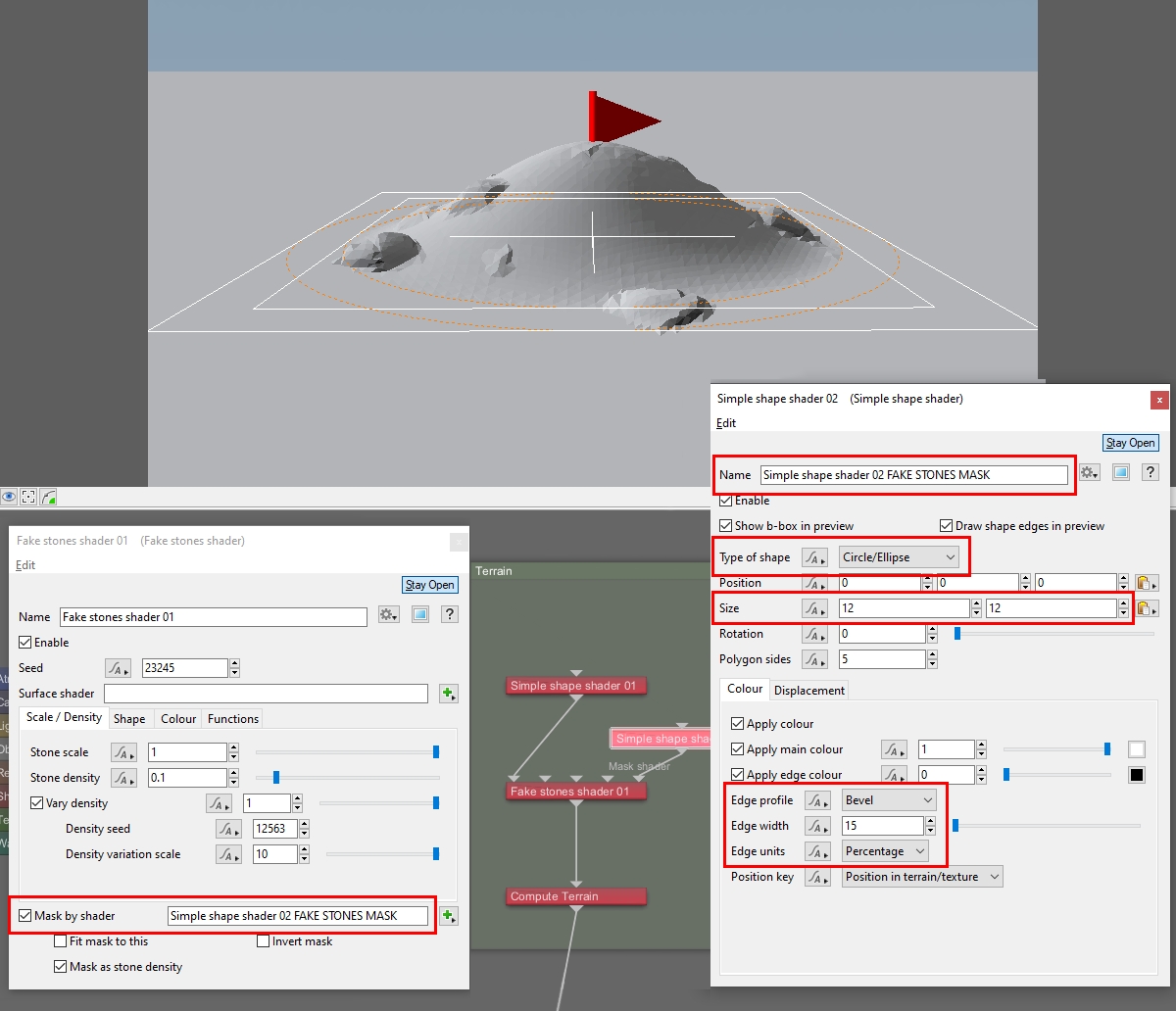Click the eye preview toggle icon below viewport
The height and width of the screenshot is (1011, 1176).
(9, 497)
